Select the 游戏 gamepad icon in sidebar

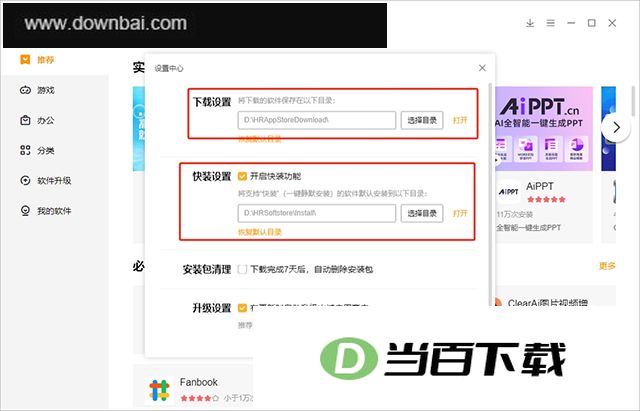(x=25, y=90)
